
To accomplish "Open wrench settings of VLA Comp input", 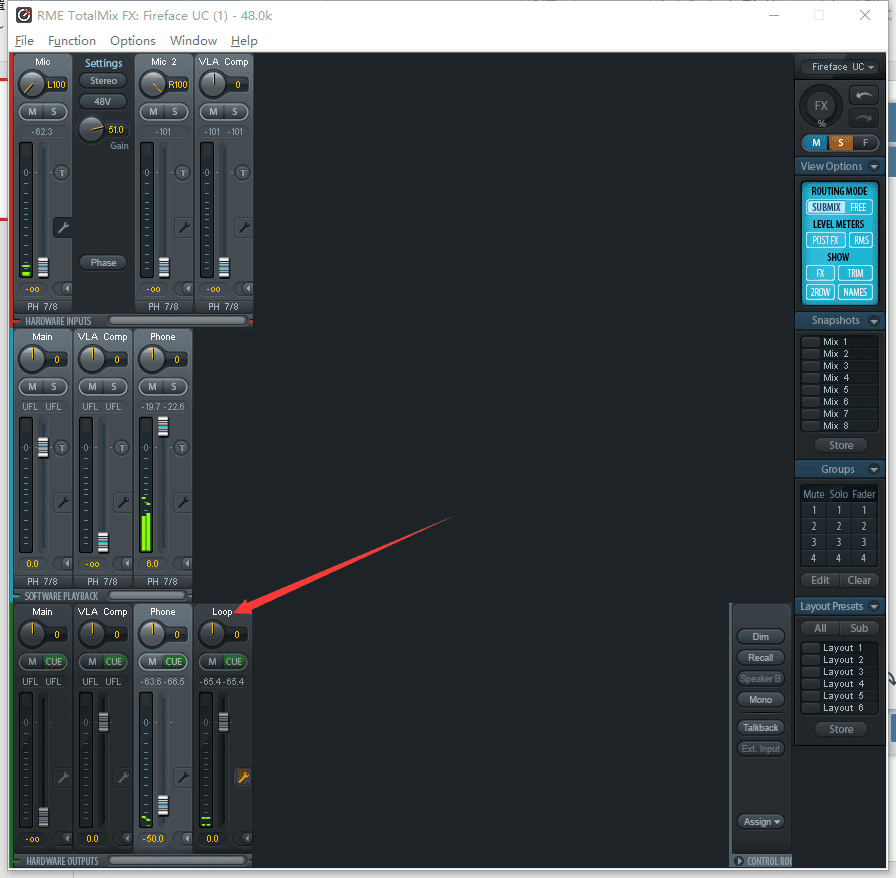I will 243,228.
